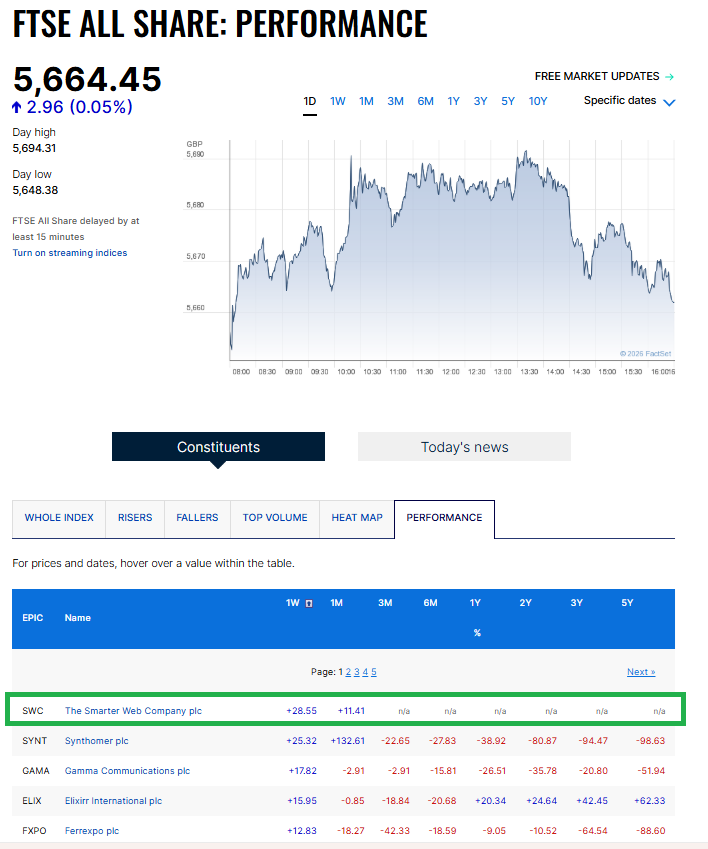708x849 pixels.
Task: Select the 1Y chart range
Action: pos(454,101)
